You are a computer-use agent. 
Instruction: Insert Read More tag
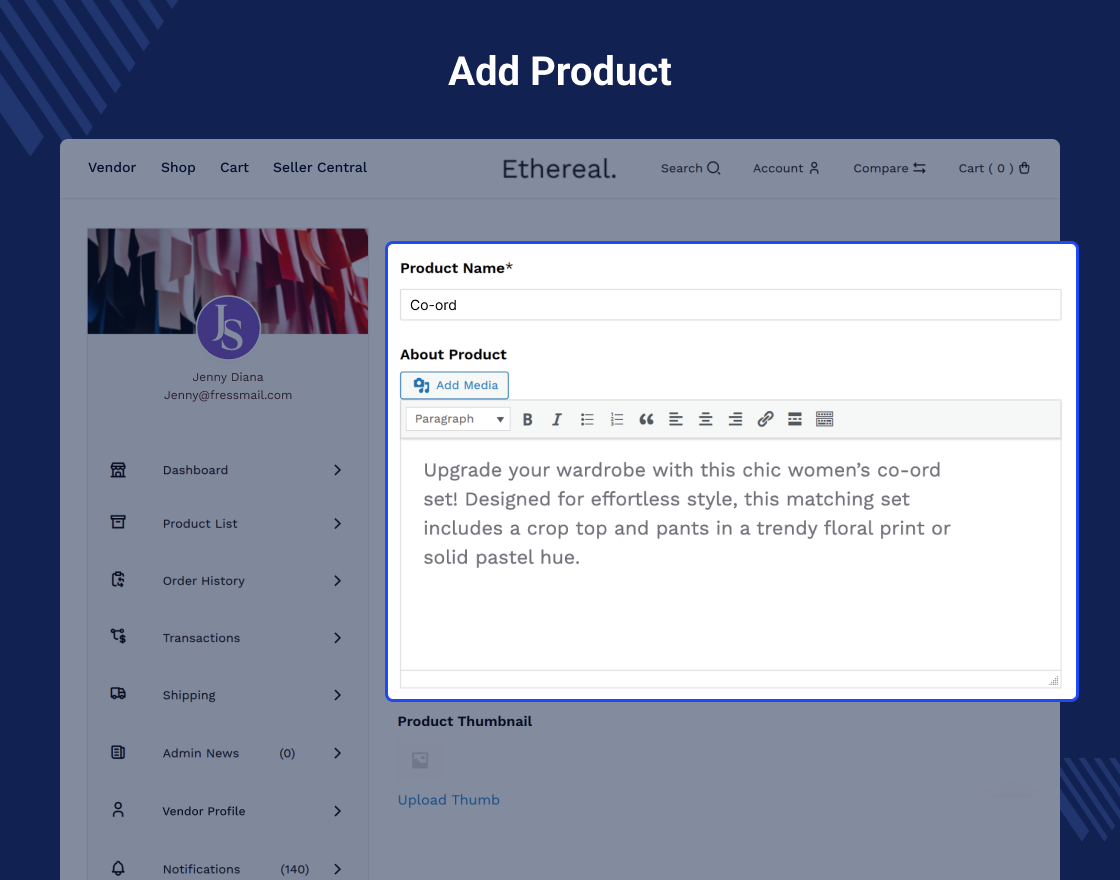794,419
